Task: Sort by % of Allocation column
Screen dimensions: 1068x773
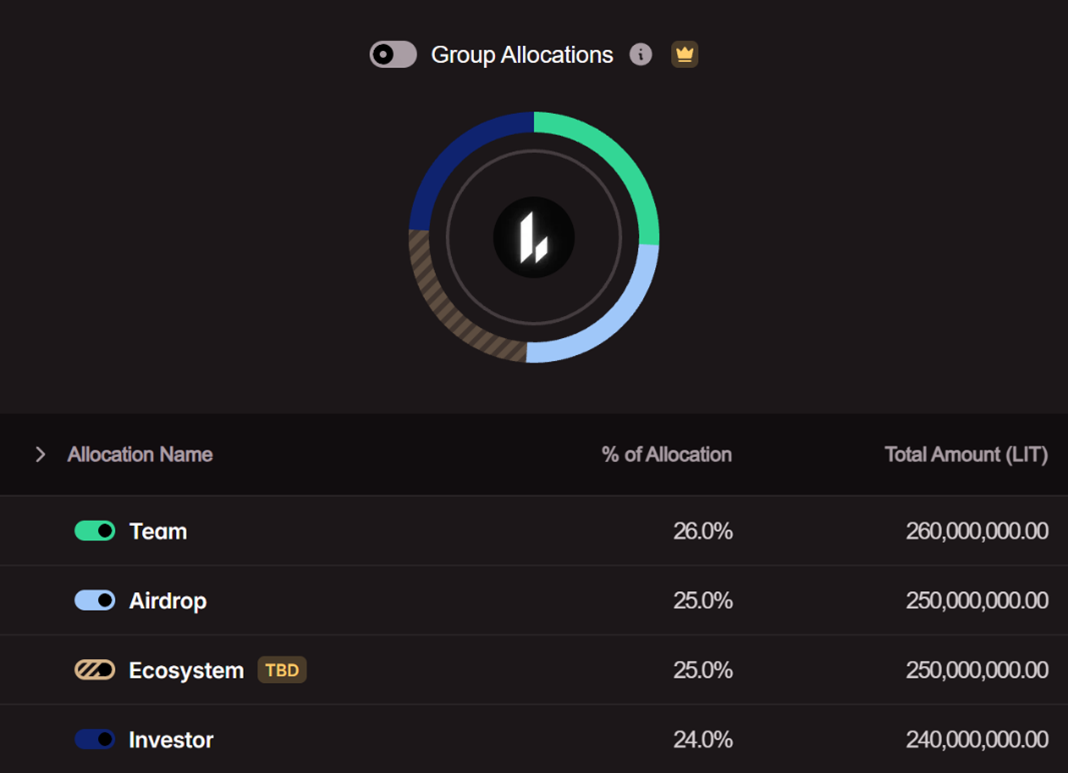Action: [666, 454]
